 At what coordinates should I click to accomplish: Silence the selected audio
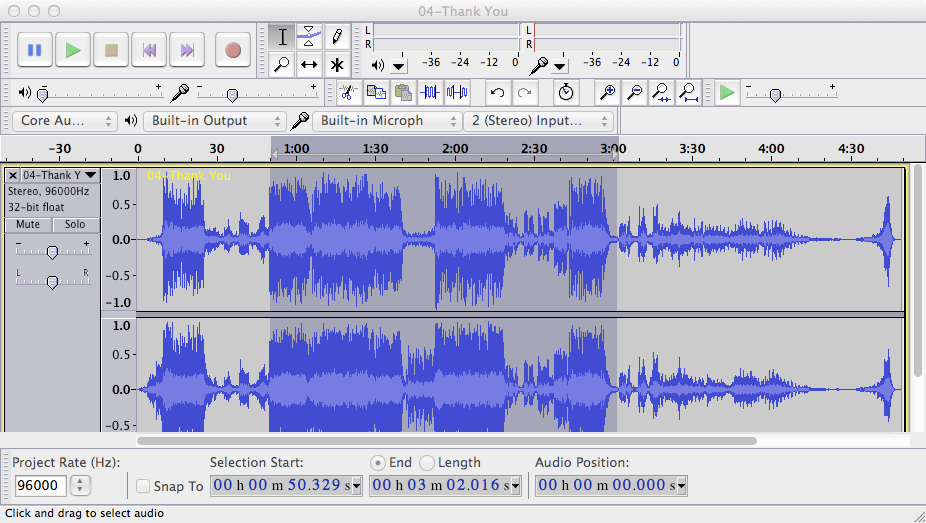click(457, 93)
